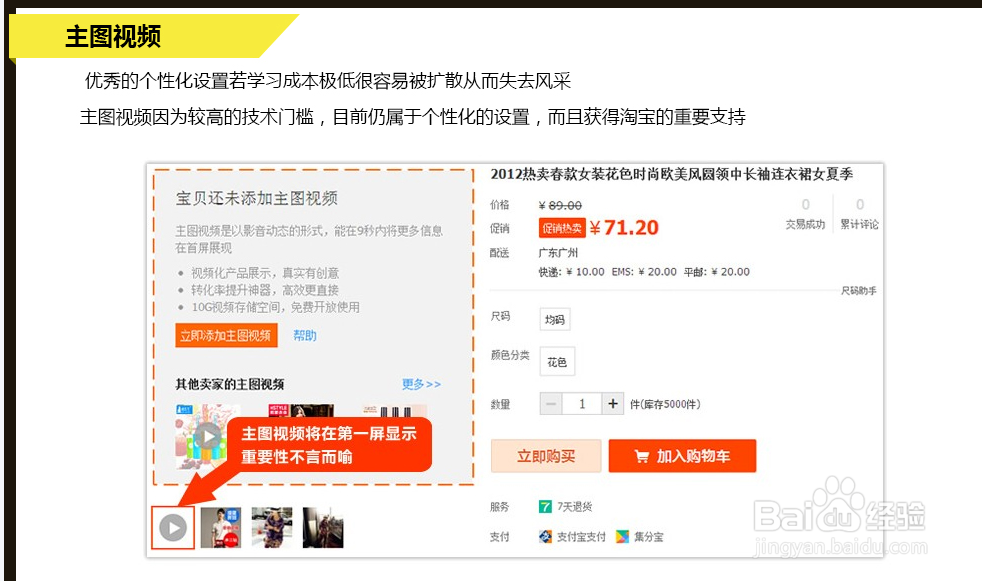Click the quantity input field showing 1
This screenshot has height=581, width=982.
(582, 403)
